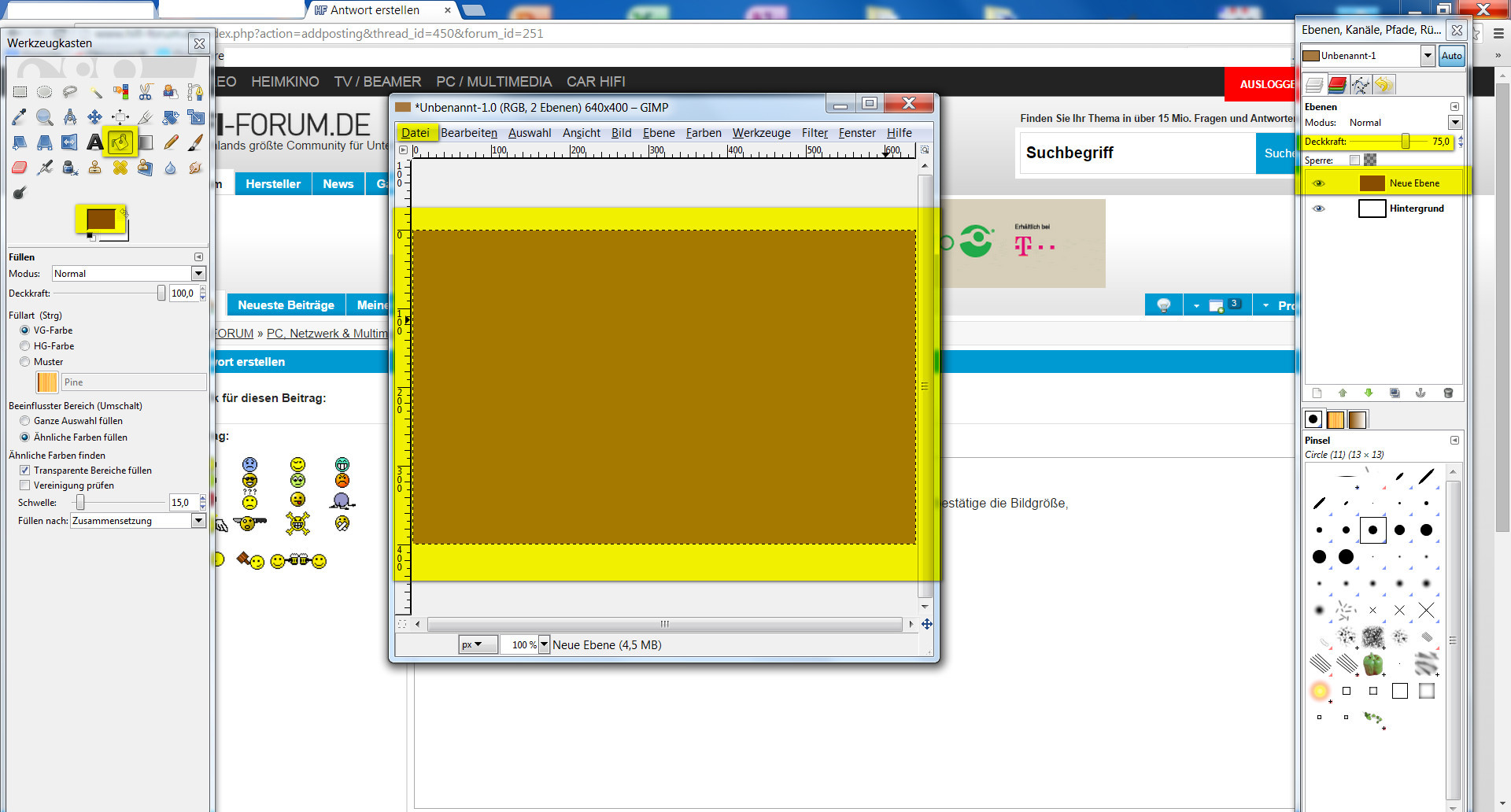
Task: Select the Fuzzy Select magic wand
Action: tap(95, 92)
